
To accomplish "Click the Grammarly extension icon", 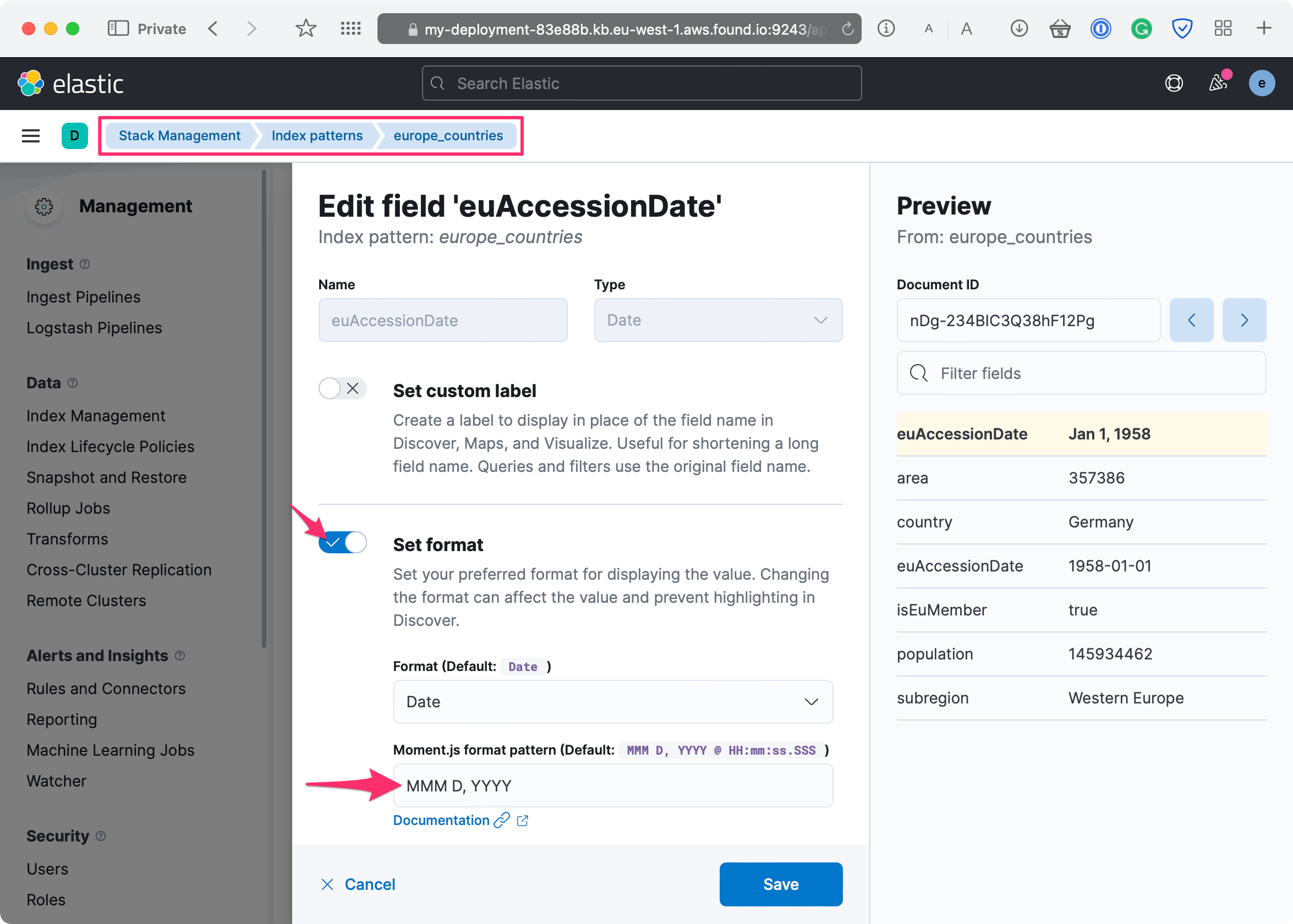I will (x=1141, y=29).
